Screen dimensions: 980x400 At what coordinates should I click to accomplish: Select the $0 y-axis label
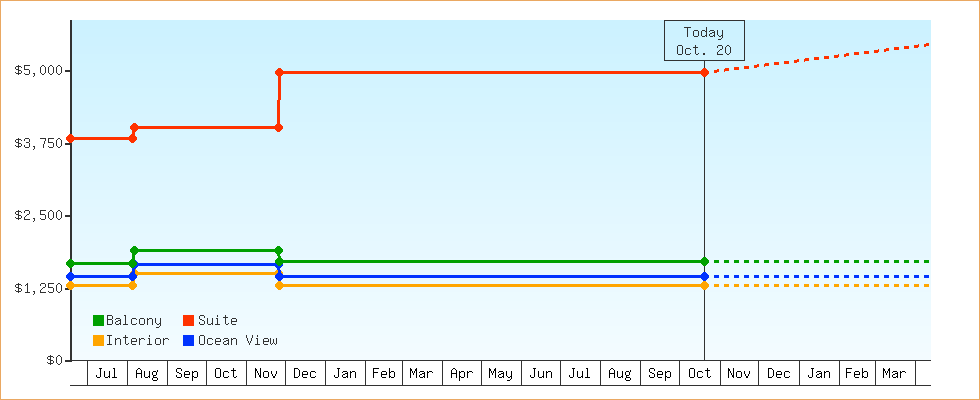pyautogui.click(x=52, y=360)
